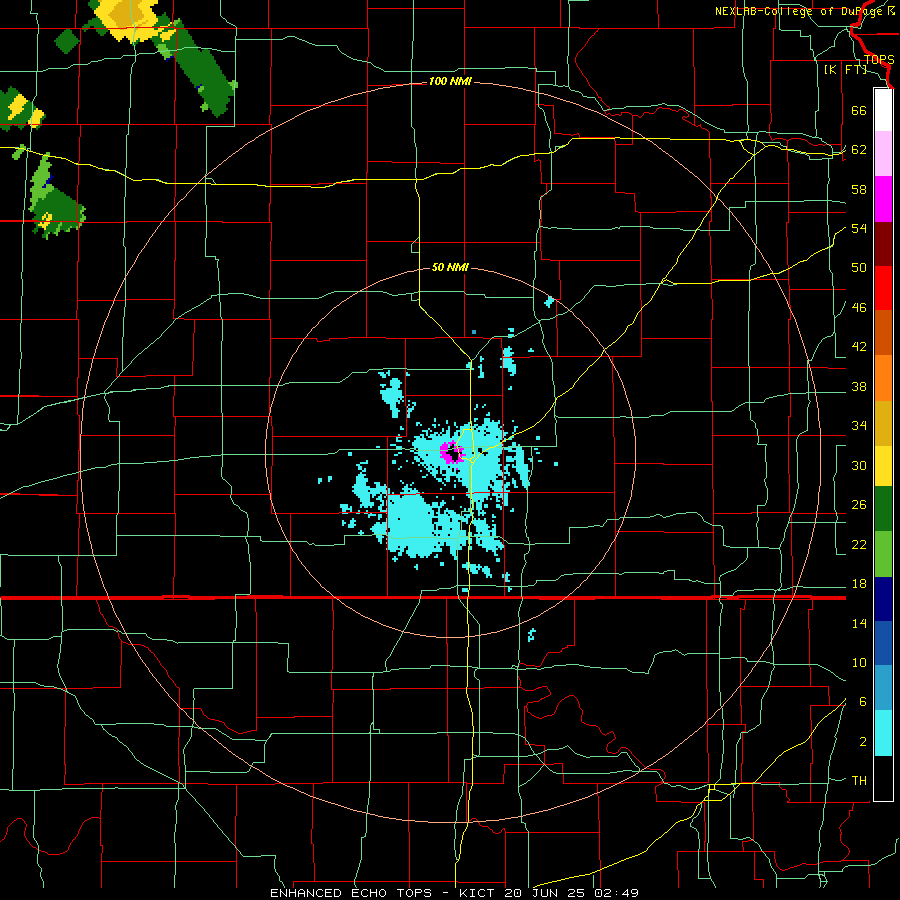
Task: Click the cyan 6 kft legend swatch
Action: coord(883,733)
